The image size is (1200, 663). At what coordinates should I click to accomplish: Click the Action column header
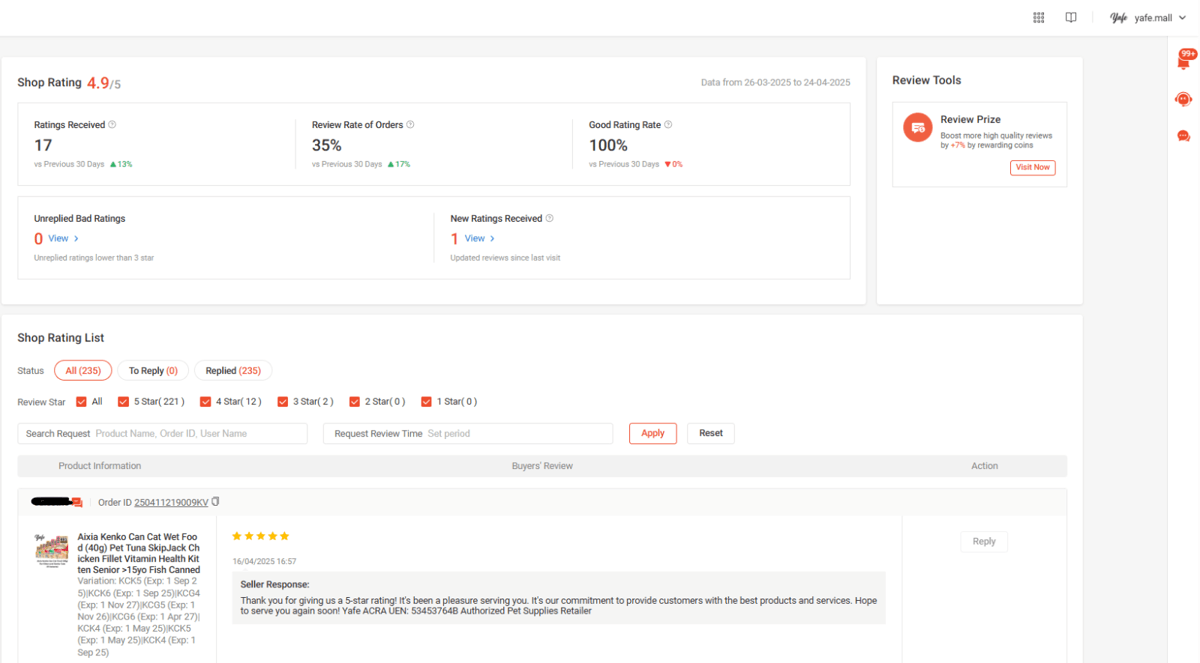click(x=985, y=466)
